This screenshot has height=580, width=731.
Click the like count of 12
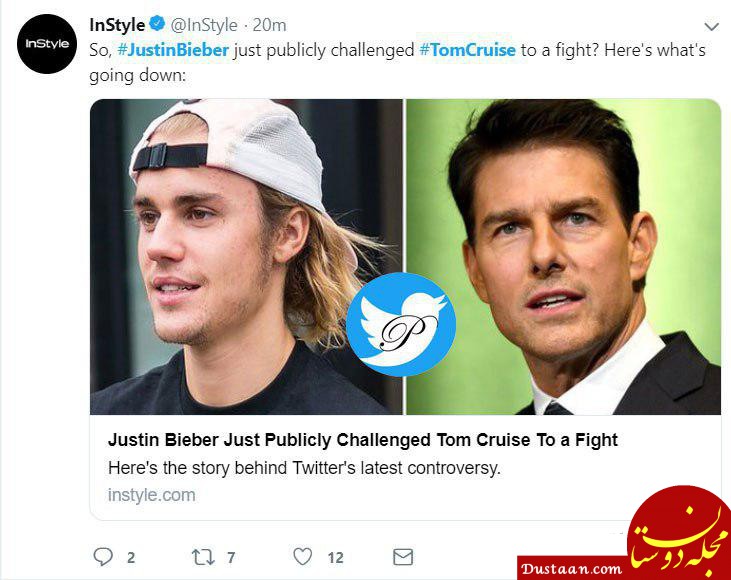tap(335, 557)
